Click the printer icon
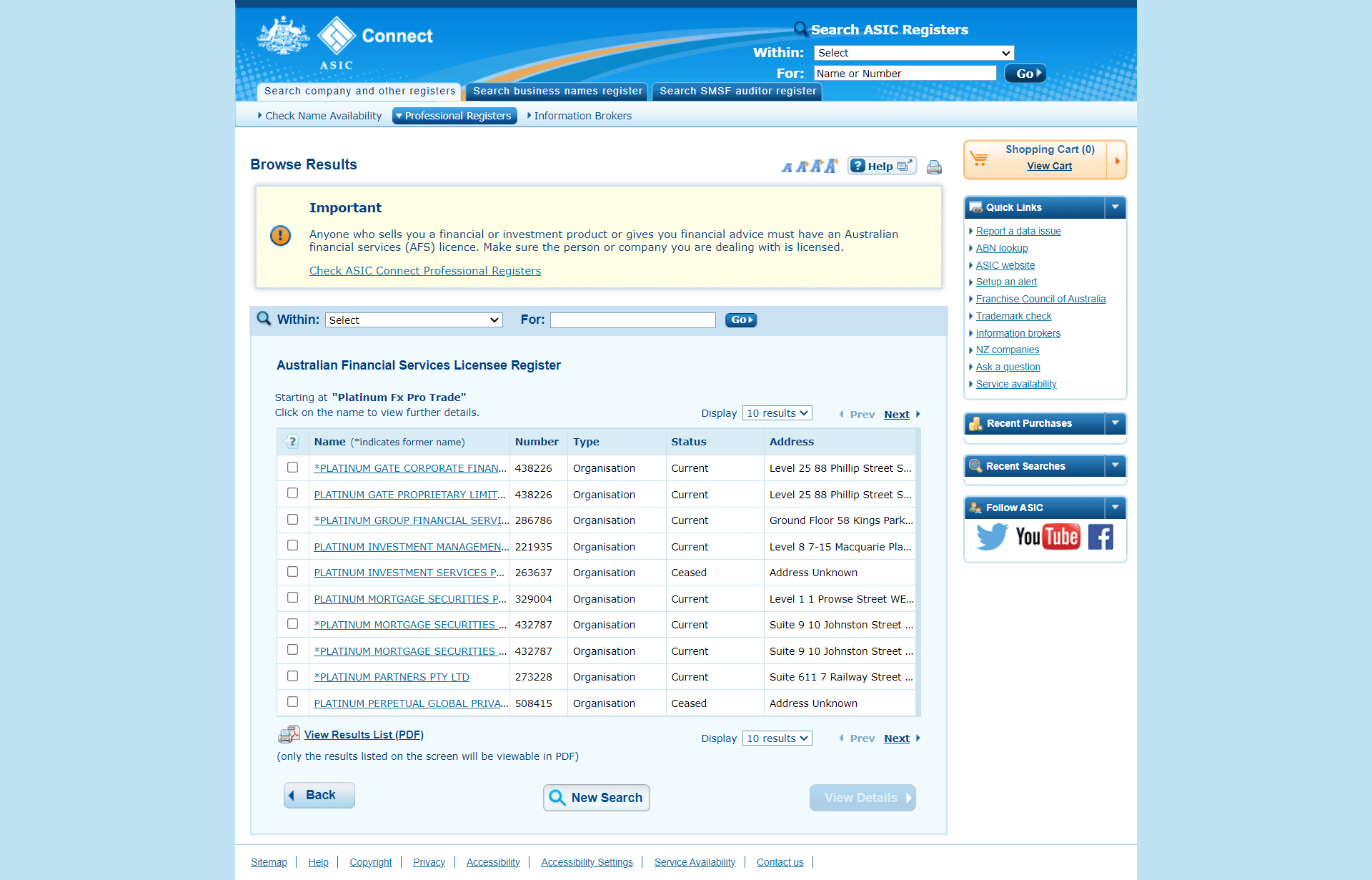 point(934,167)
